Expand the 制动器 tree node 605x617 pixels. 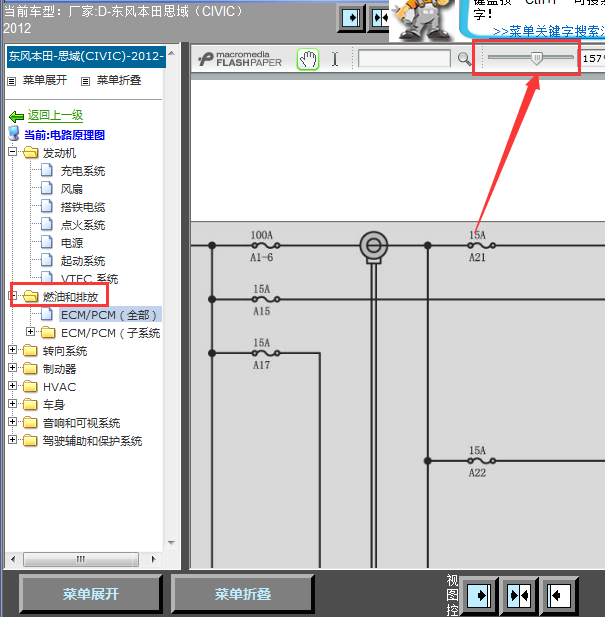13,368
